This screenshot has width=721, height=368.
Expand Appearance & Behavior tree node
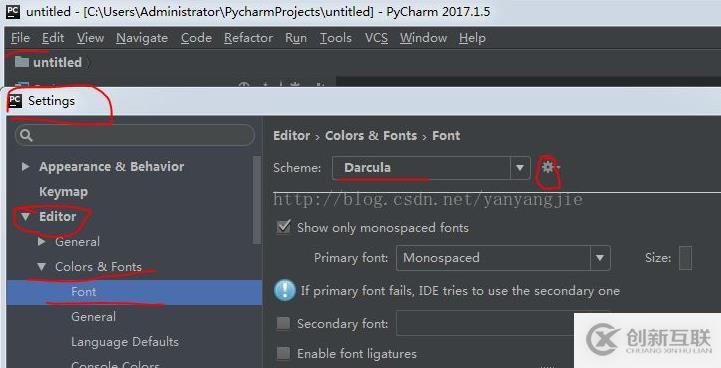coord(25,167)
